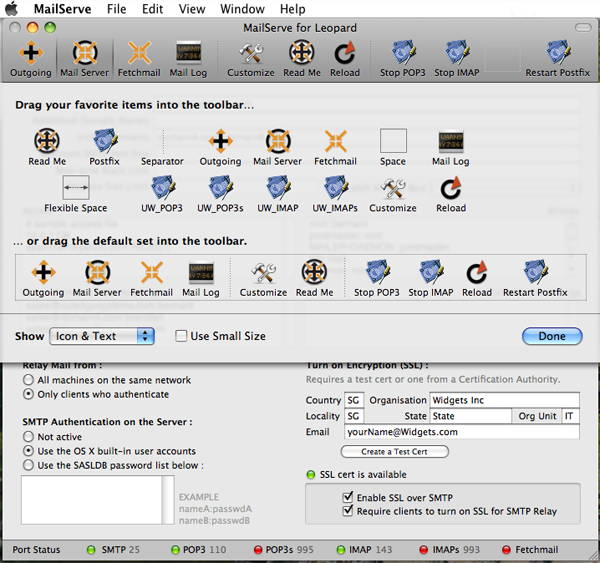Choose Use the SASLDB password list option
This screenshot has width=600, height=563.
tap(29, 465)
